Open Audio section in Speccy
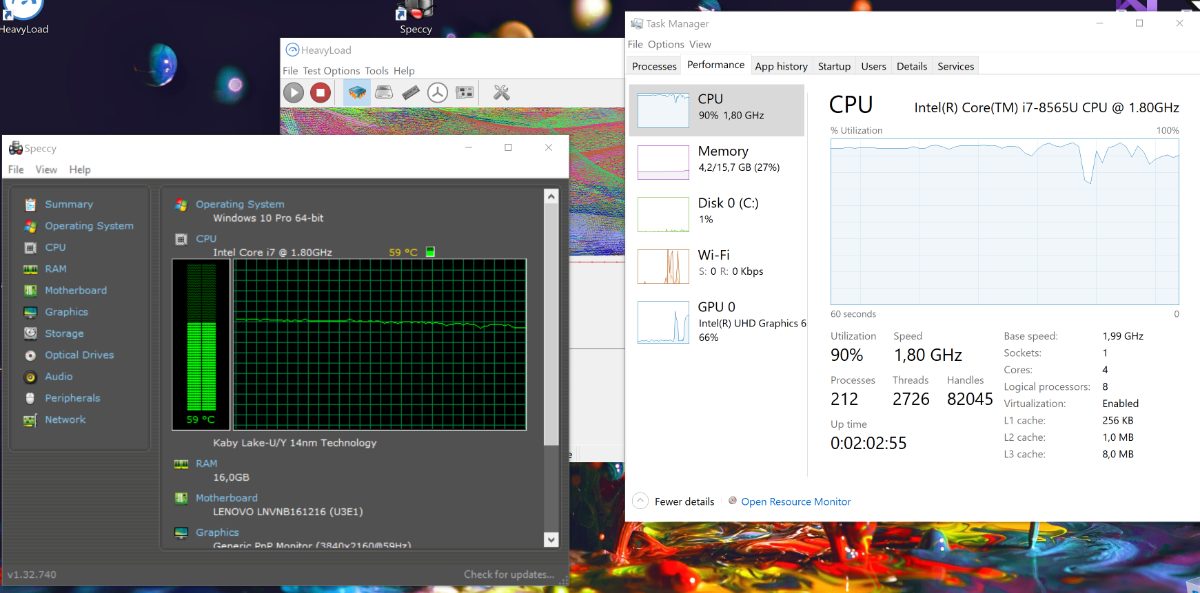The image size is (1200, 593). [x=58, y=377]
